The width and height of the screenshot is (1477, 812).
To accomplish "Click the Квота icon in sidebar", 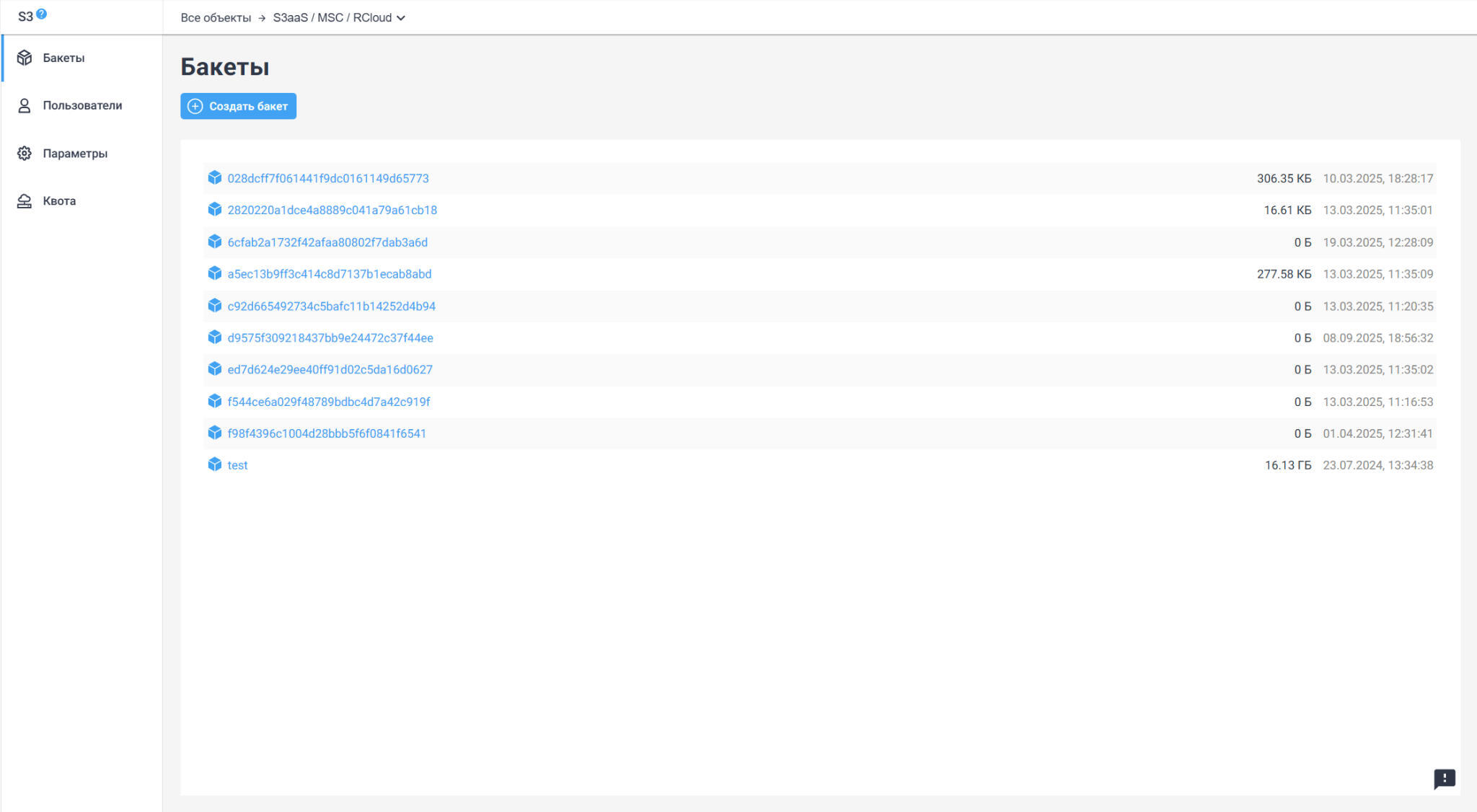I will 25,201.
